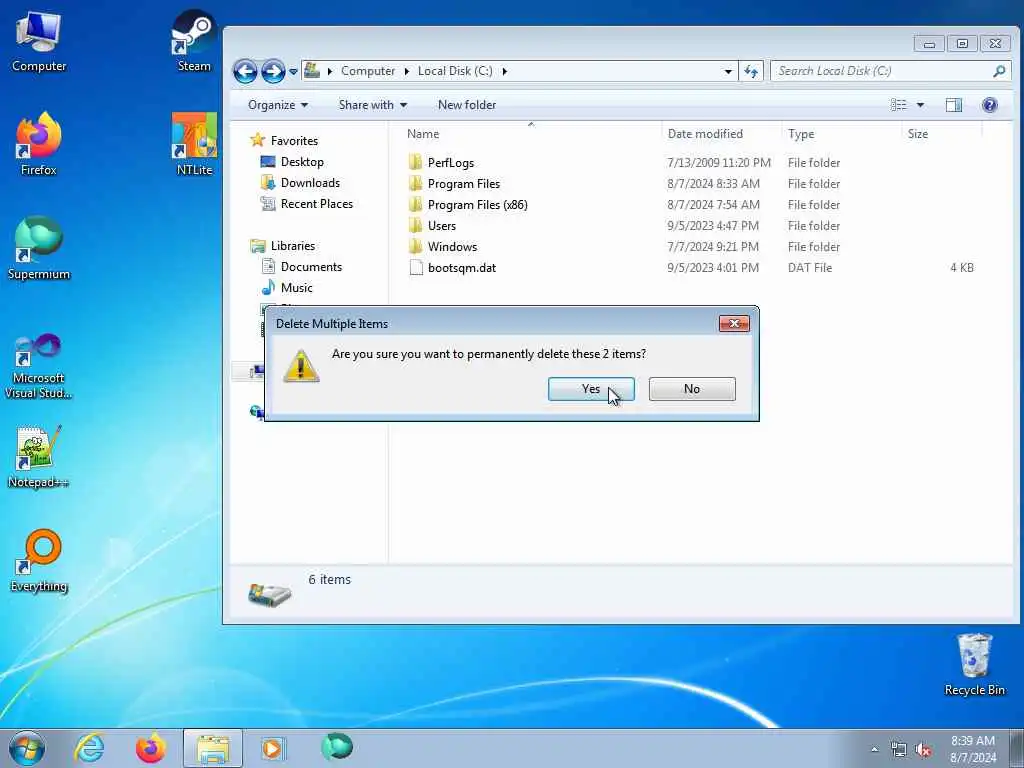The height and width of the screenshot is (768, 1024).
Task: Select the Recycle Bin icon
Action: pyautogui.click(x=974, y=665)
